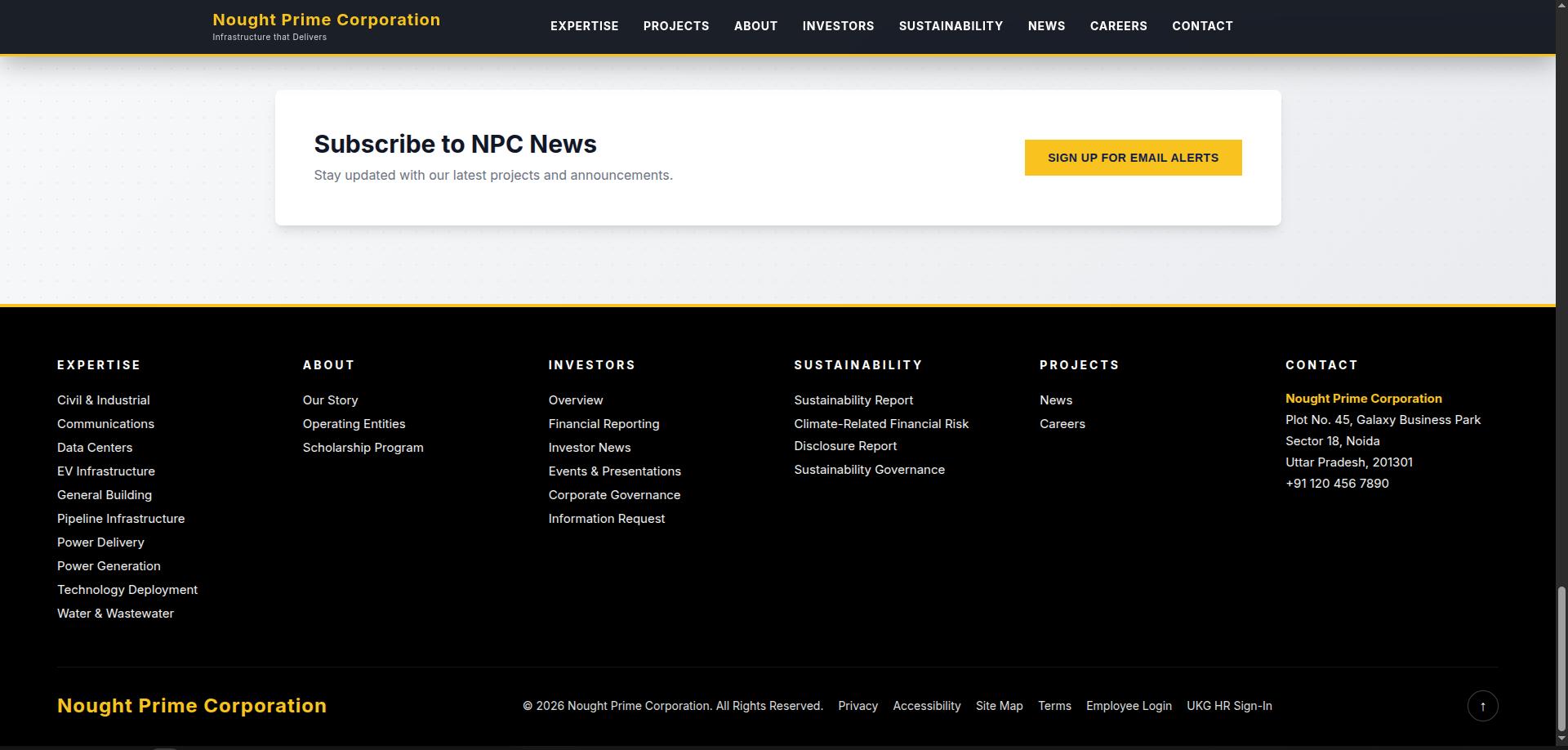Open the Privacy policy link
Screen dimensions: 1568x750
[x=857, y=706]
